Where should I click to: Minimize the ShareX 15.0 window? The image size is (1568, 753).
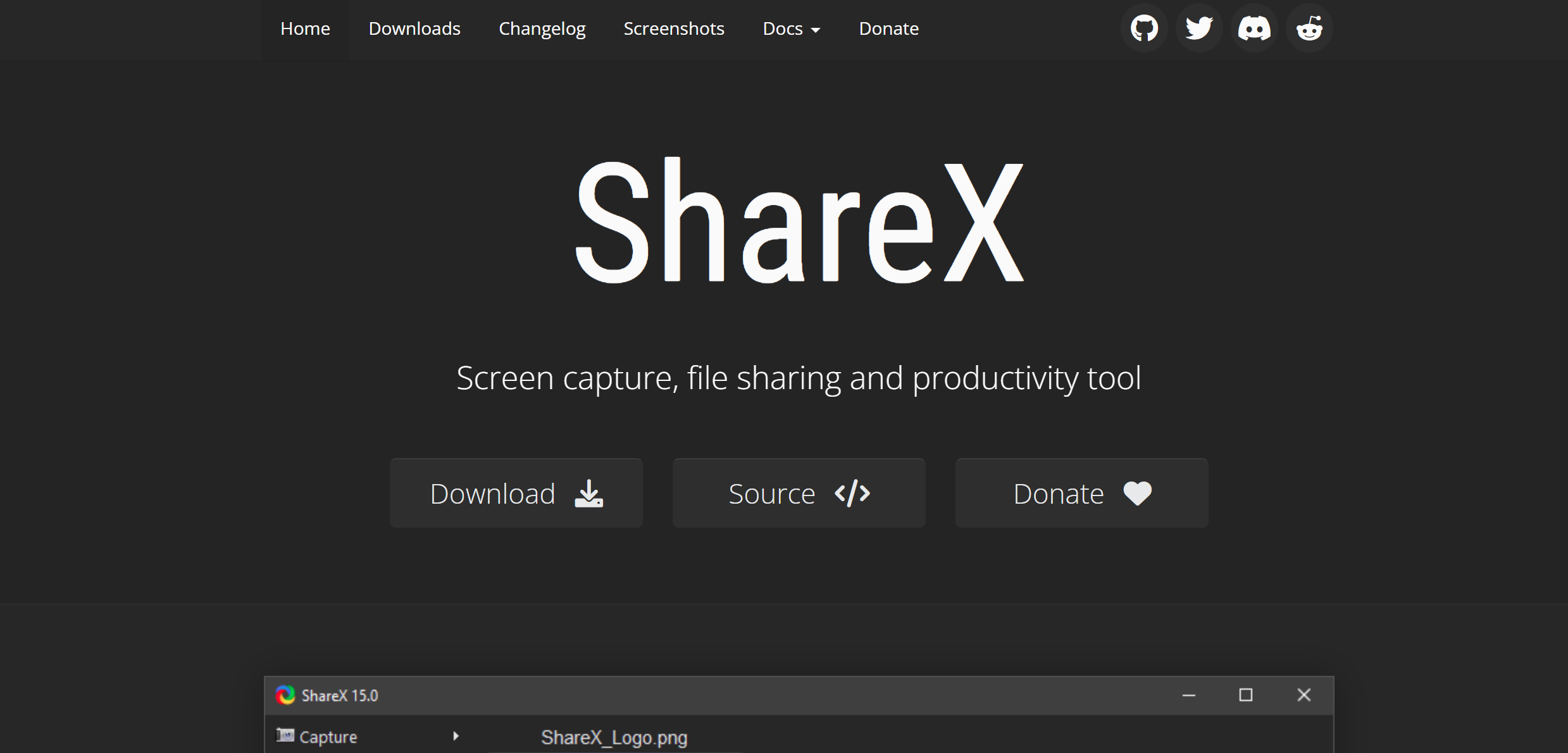click(1189, 695)
